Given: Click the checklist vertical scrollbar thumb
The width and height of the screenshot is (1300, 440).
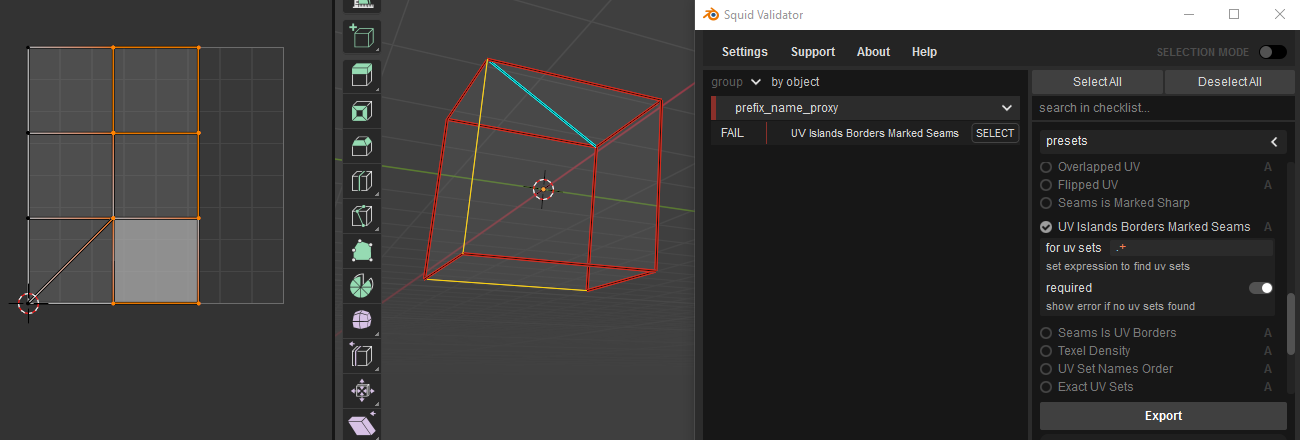Looking at the screenshot, I should point(1290,325).
